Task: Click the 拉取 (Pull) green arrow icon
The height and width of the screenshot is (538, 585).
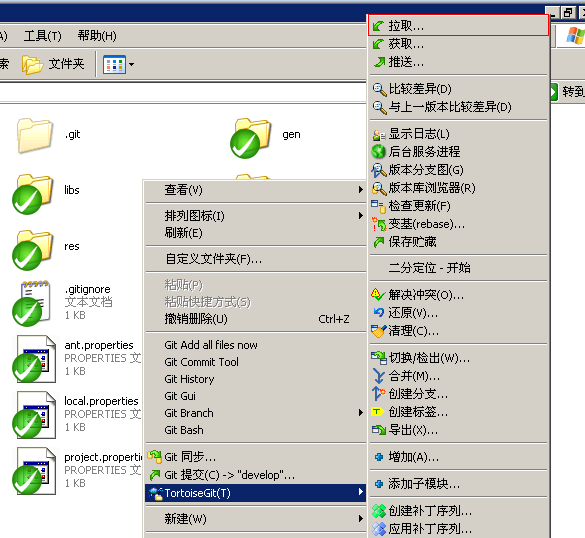Action: pos(378,26)
